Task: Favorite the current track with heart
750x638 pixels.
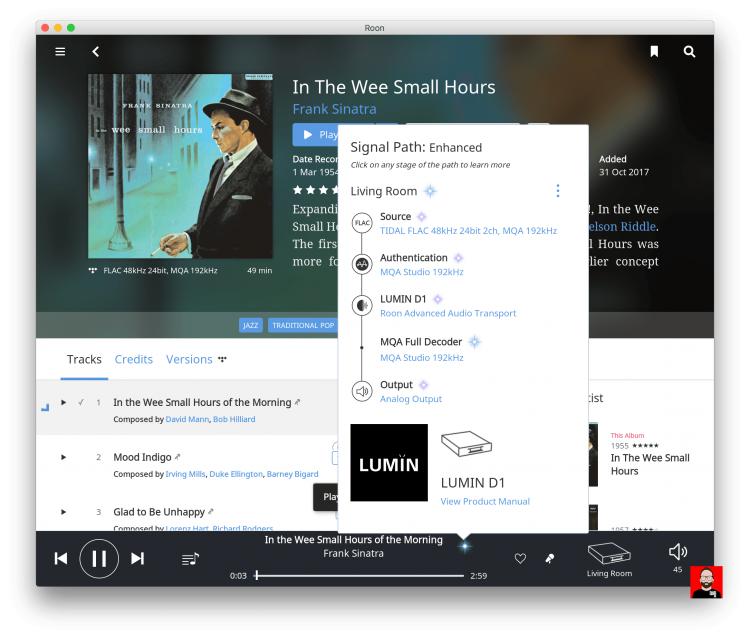Action: tap(520, 558)
